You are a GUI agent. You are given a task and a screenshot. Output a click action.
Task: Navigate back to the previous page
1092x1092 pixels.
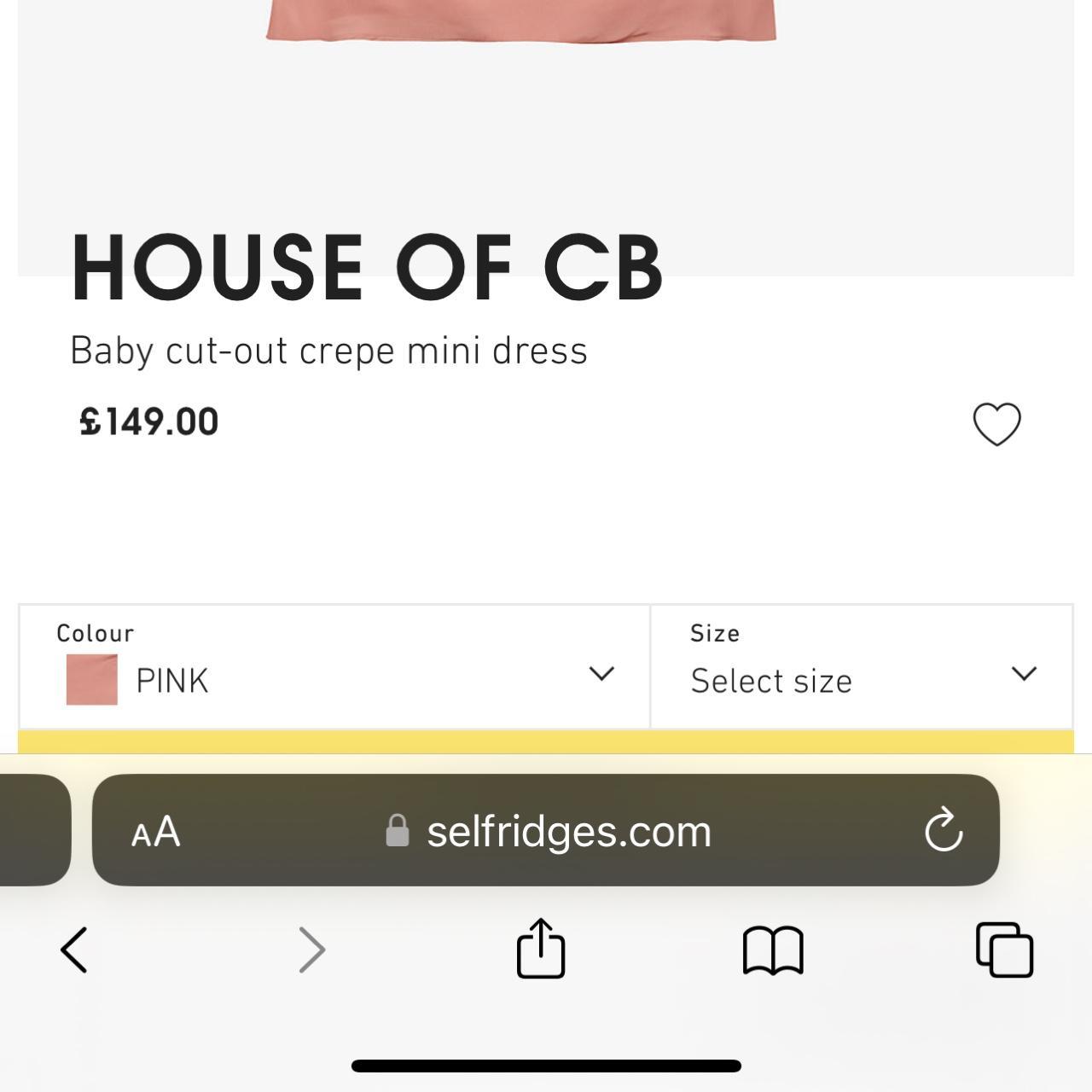click(73, 950)
